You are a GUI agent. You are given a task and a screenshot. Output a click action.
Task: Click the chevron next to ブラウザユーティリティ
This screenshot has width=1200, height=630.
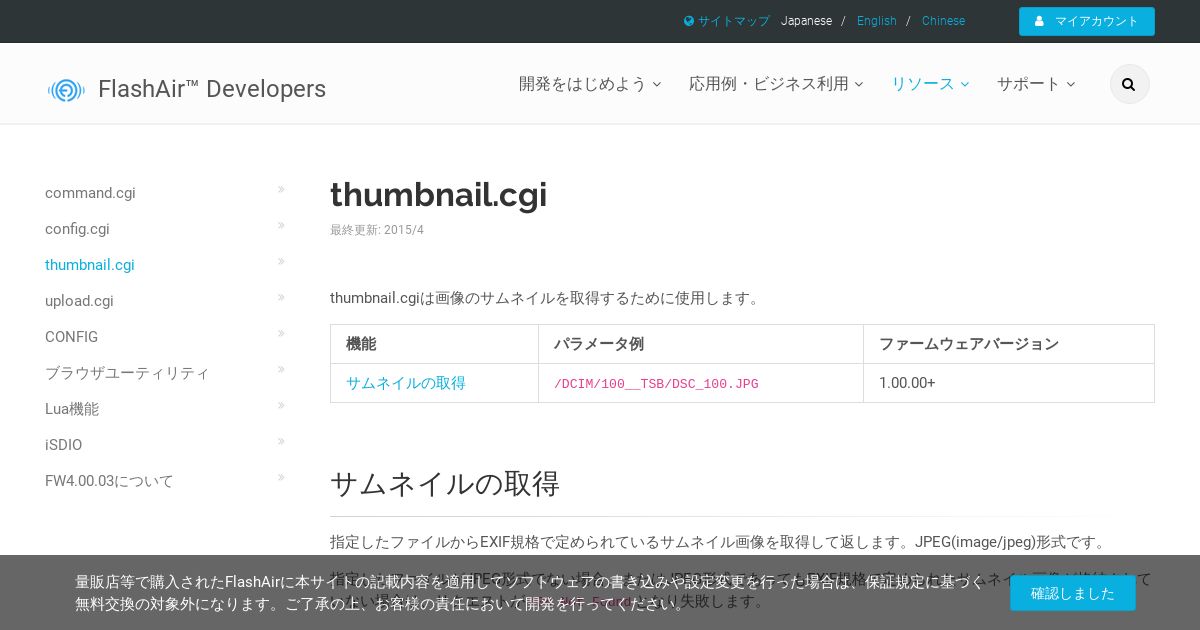point(281,369)
